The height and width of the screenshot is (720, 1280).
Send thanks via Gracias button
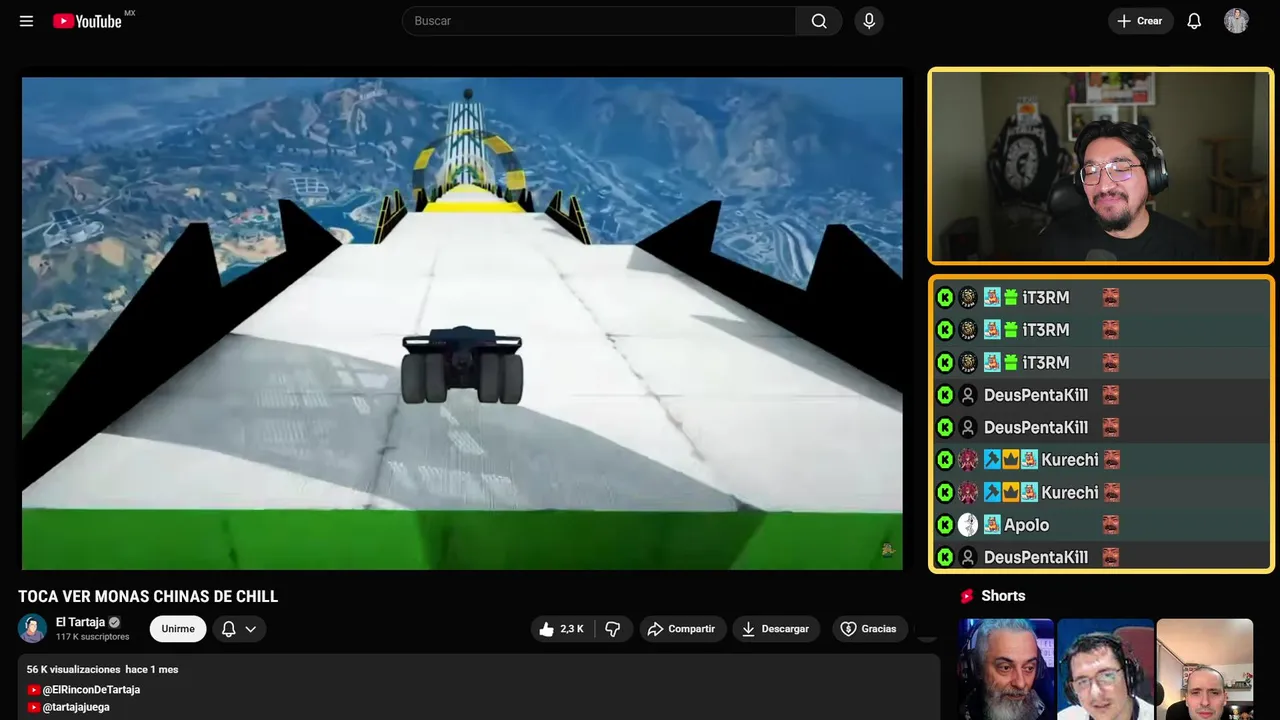point(870,629)
